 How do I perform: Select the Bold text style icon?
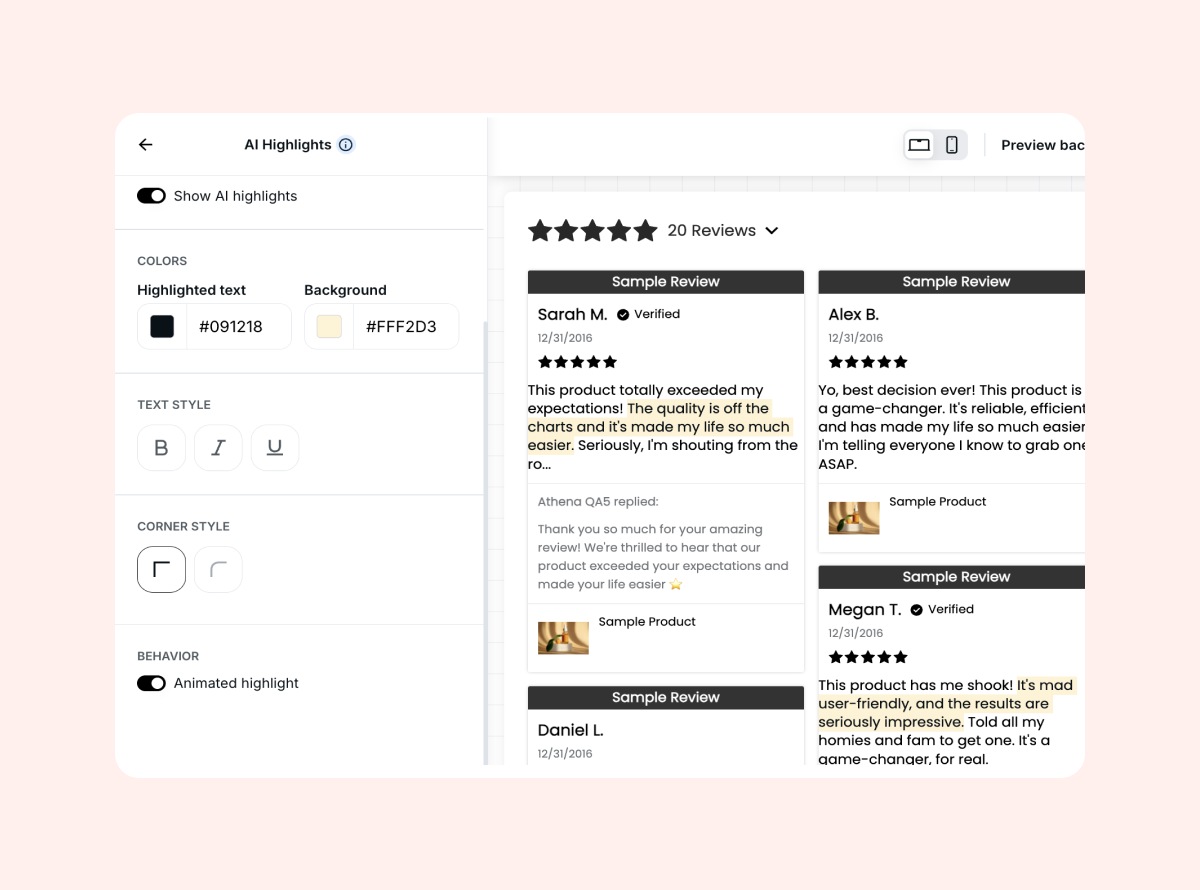[x=161, y=447]
